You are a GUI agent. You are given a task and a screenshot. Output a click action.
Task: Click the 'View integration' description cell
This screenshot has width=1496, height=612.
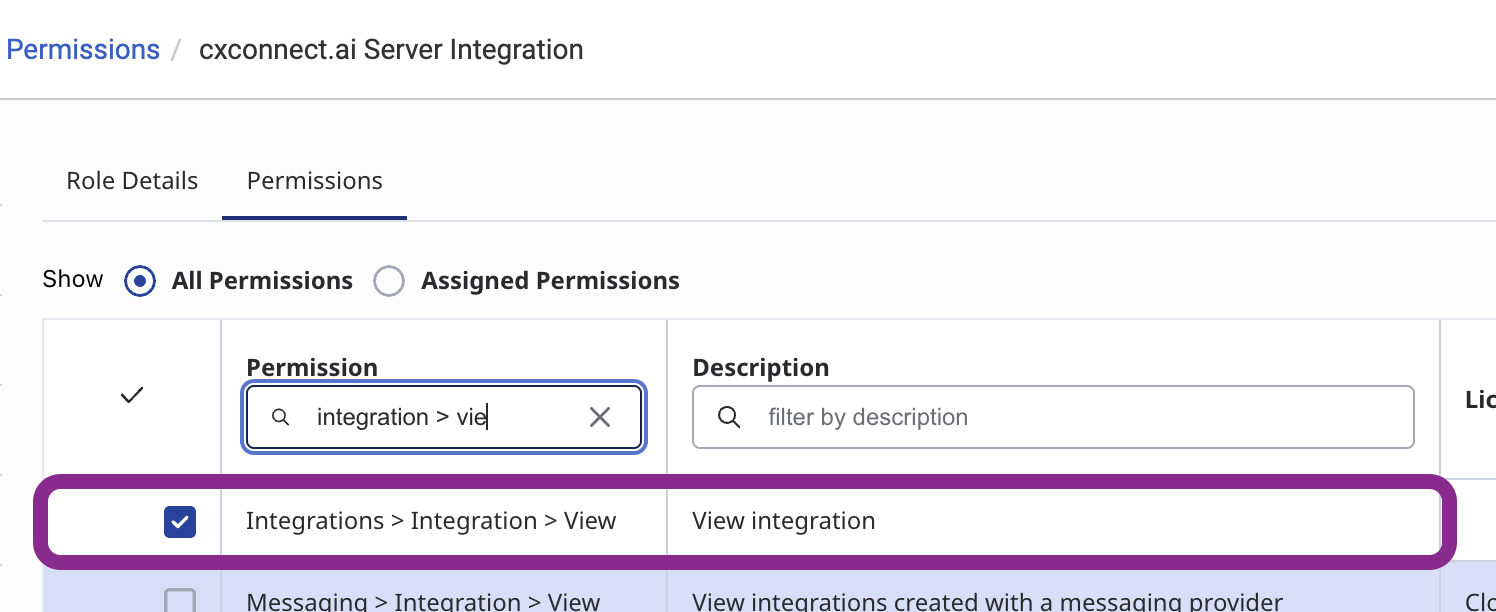click(784, 522)
